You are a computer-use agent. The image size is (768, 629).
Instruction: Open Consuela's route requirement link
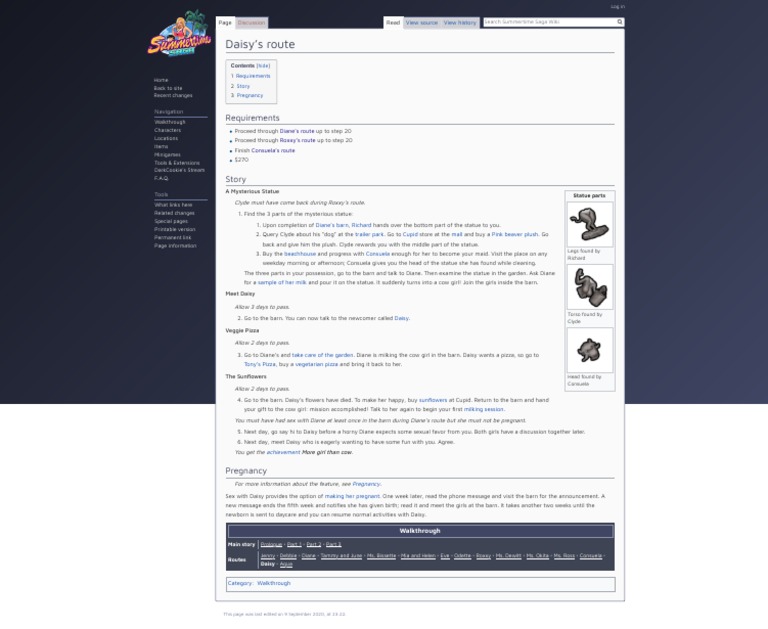tap(273, 150)
